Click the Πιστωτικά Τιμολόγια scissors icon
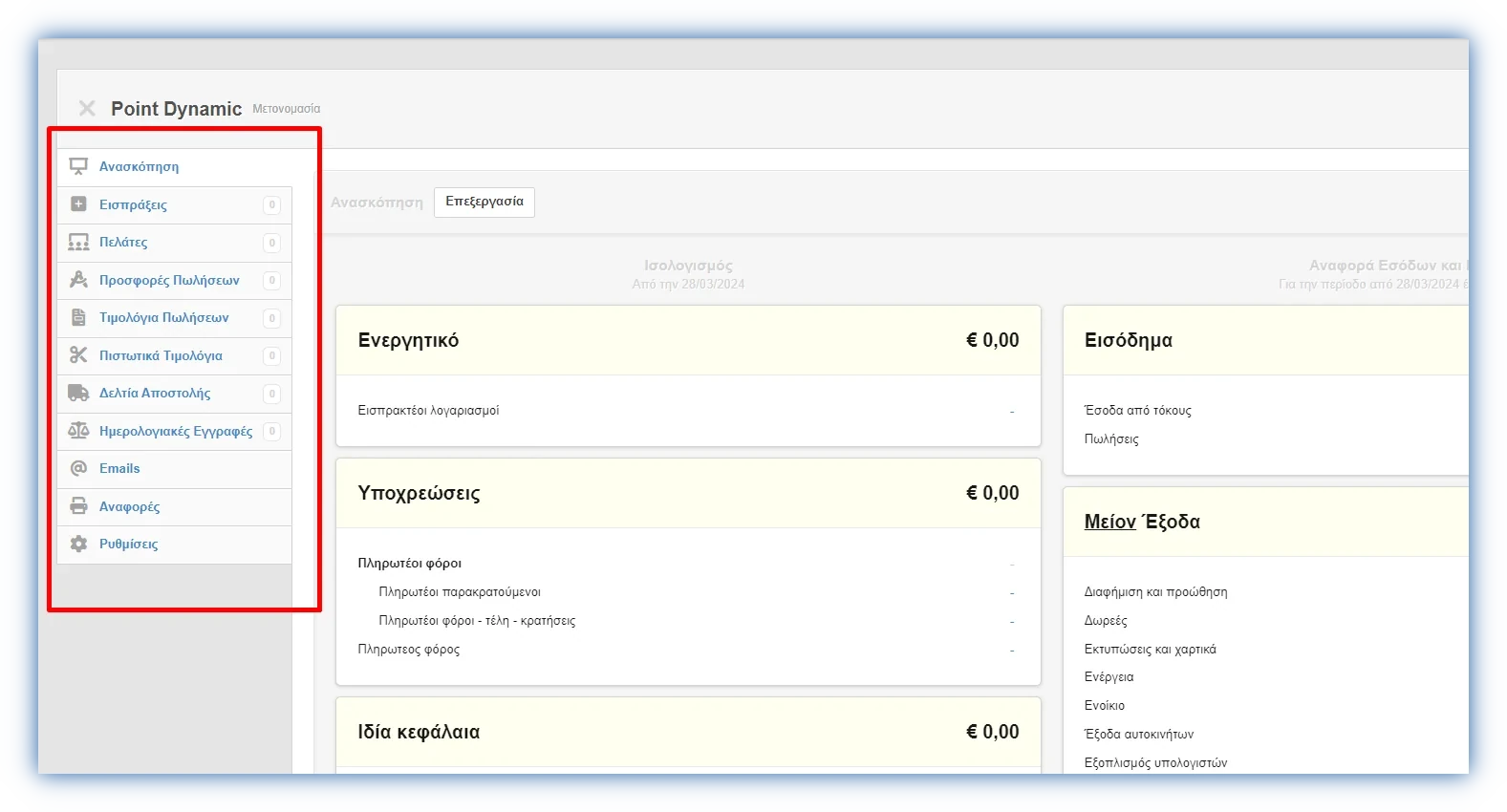This screenshot has width=1507, height=812. point(78,355)
